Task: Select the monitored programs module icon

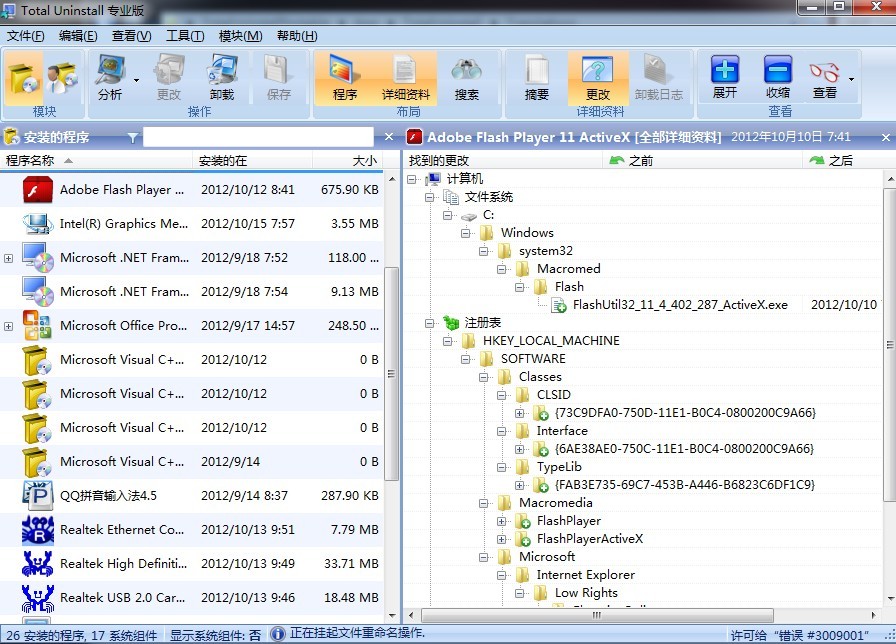Action: pyautogui.click(x=62, y=78)
